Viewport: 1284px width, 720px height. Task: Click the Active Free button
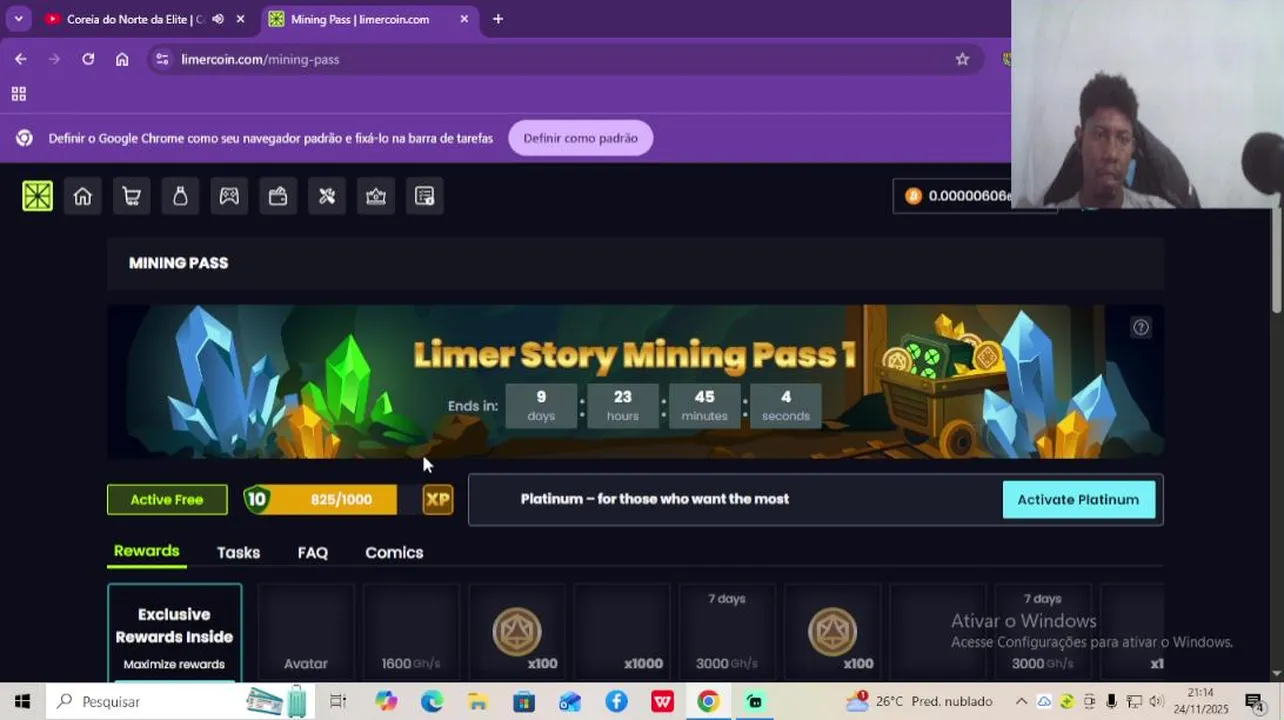tap(167, 499)
